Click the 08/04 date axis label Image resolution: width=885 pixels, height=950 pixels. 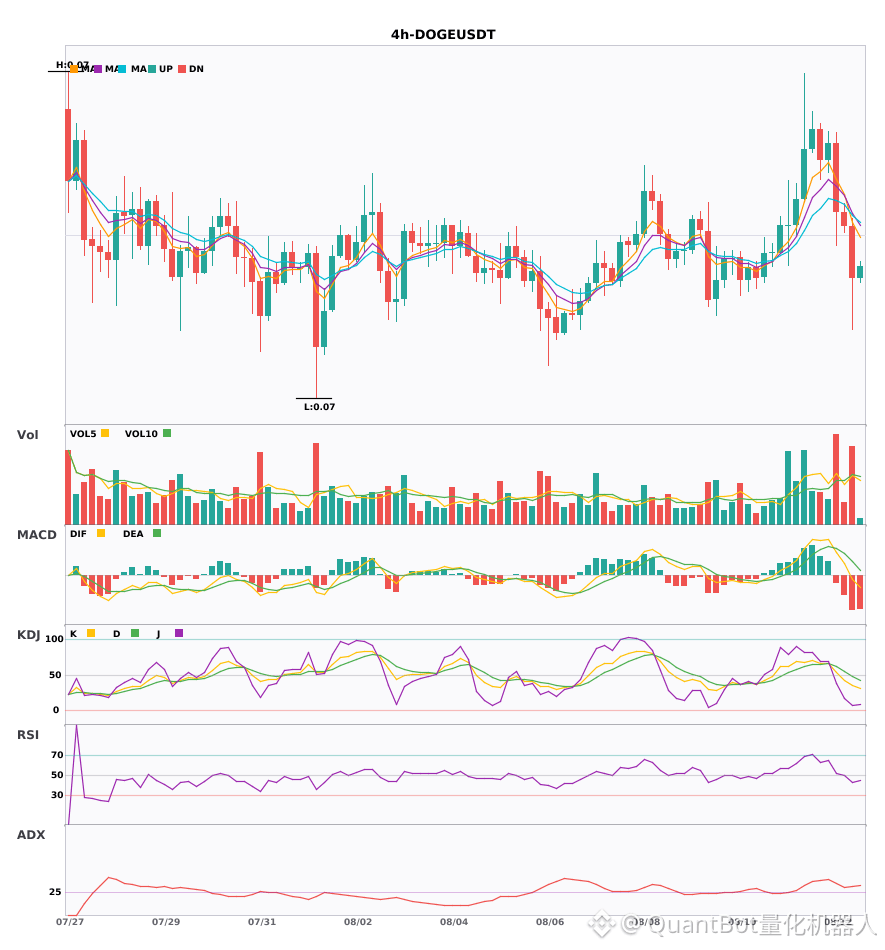click(454, 922)
